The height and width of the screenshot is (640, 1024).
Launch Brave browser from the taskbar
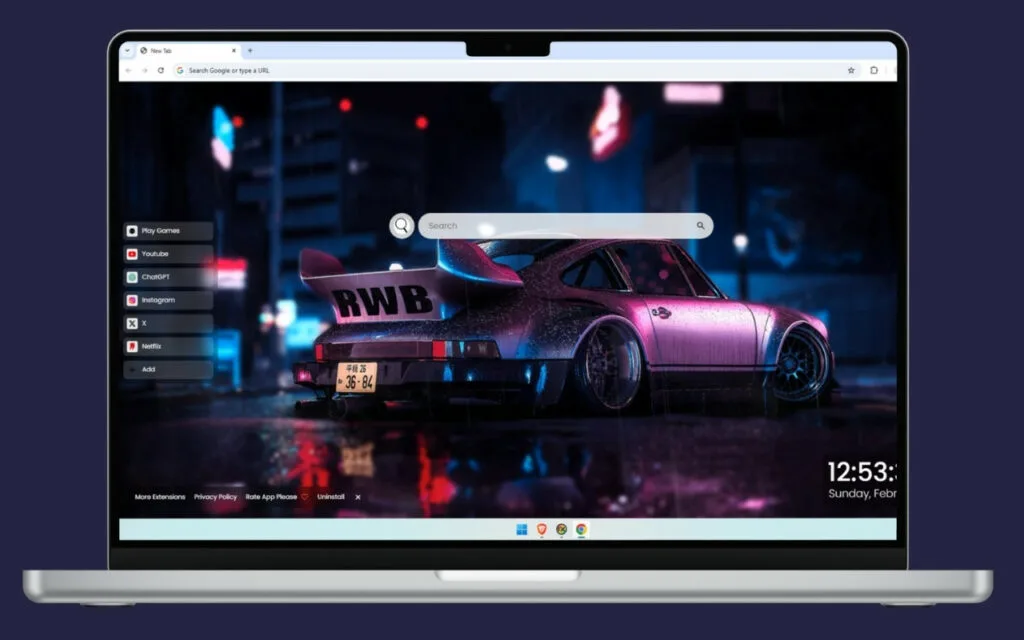(x=541, y=530)
